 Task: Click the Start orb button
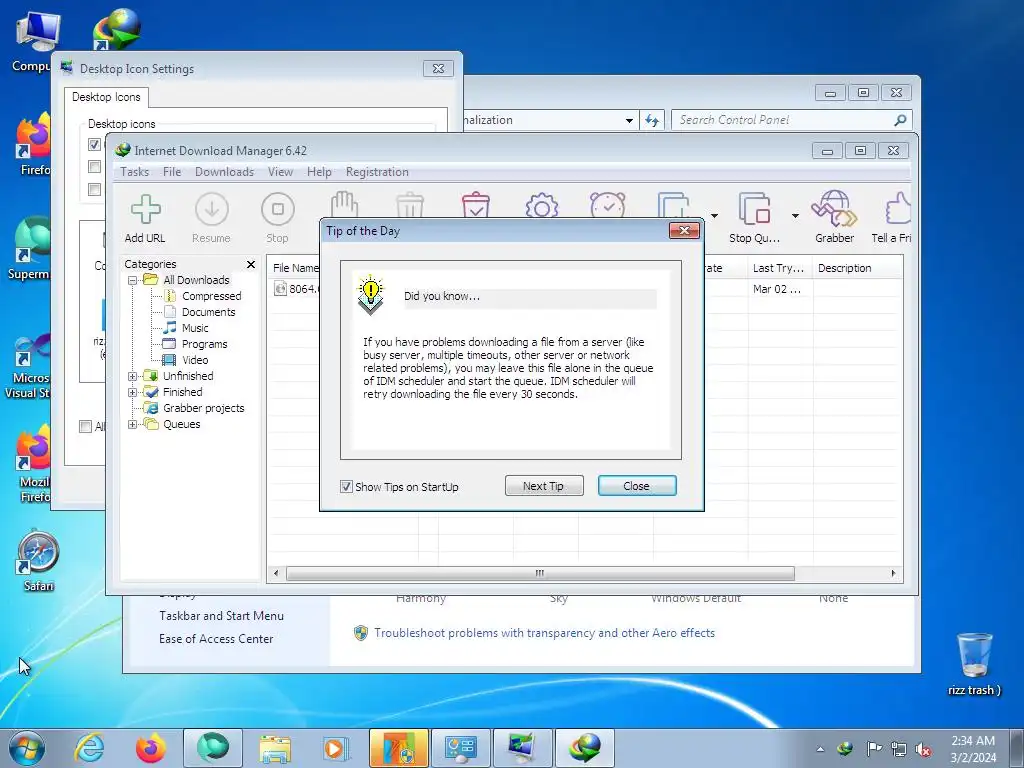click(x=27, y=748)
